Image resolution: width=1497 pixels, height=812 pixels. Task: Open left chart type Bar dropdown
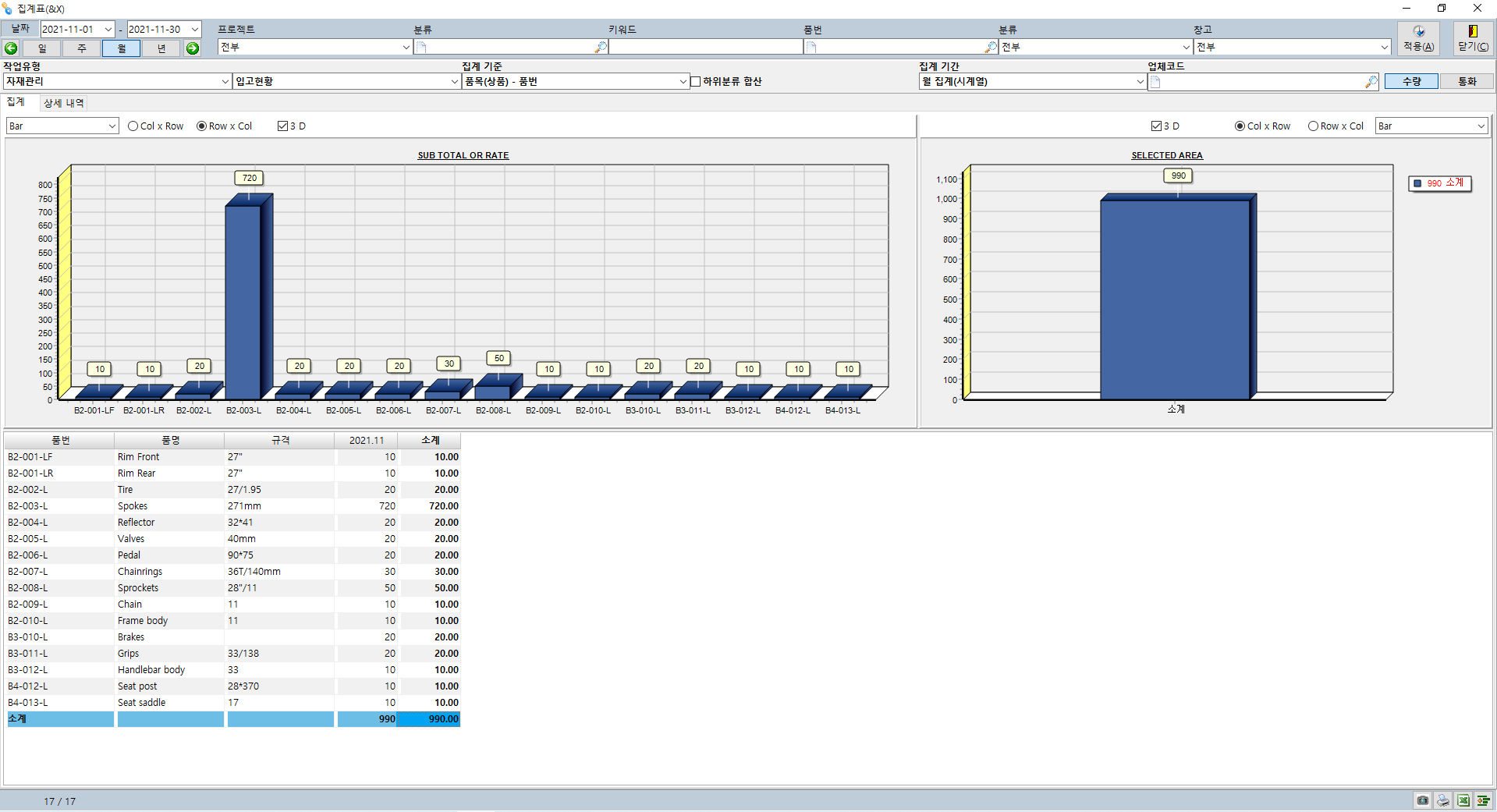(x=112, y=126)
